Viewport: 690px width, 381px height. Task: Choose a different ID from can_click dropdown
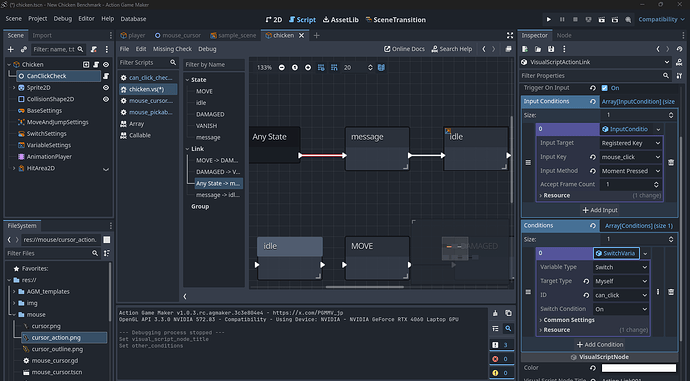pos(621,295)
